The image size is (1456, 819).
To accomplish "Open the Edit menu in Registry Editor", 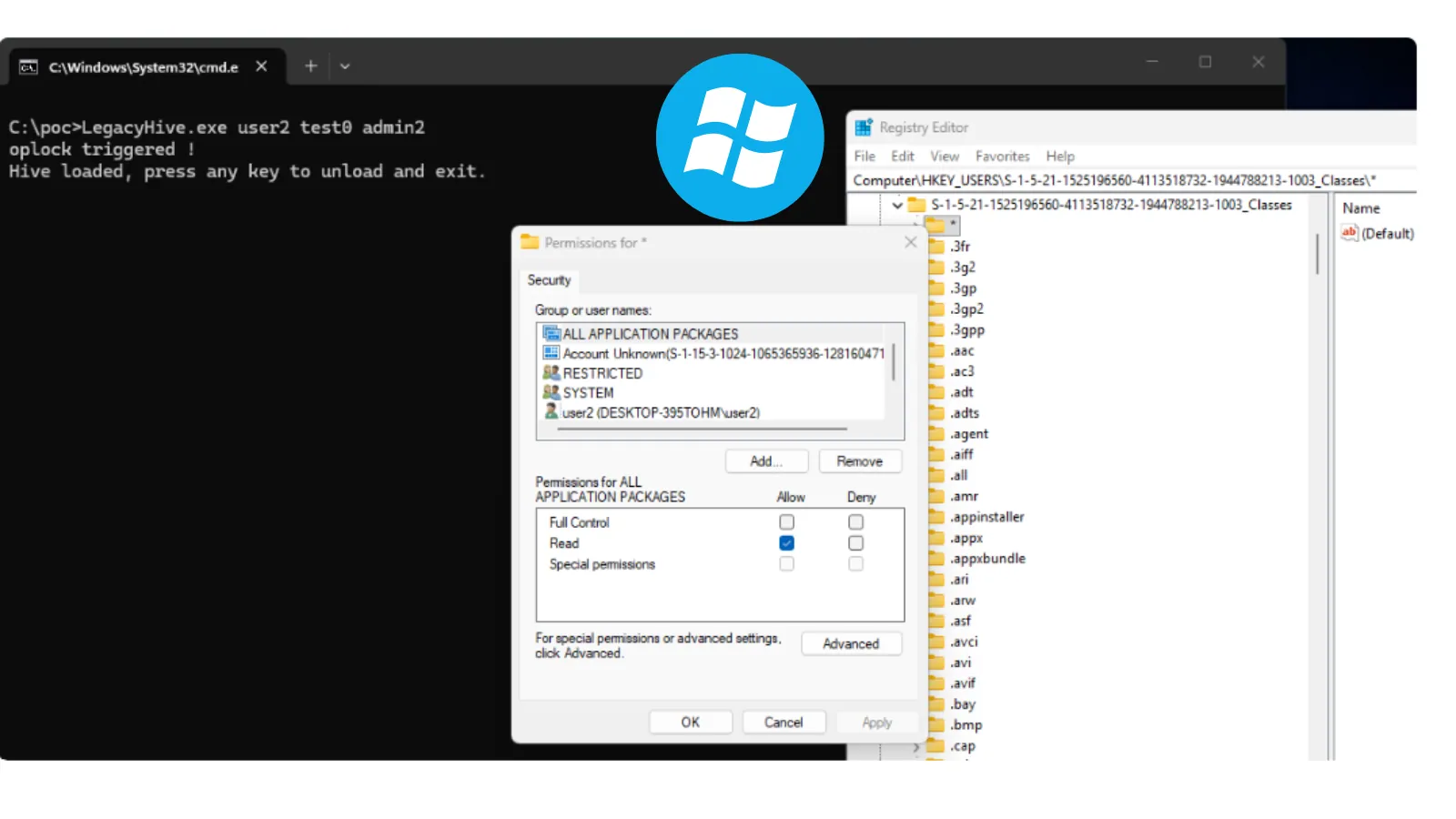I will pos(902,156).
